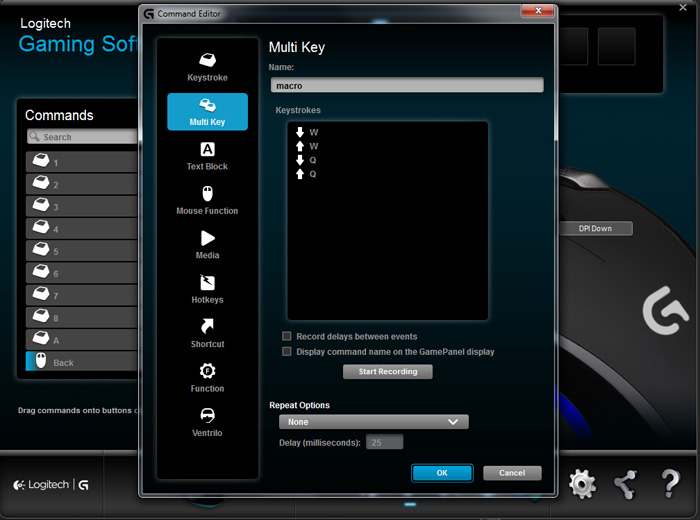The height and width of the screenshot is (520, 700).
Task: Click Start Recording button
Action: pyautogui.click(x=388, y=371)
